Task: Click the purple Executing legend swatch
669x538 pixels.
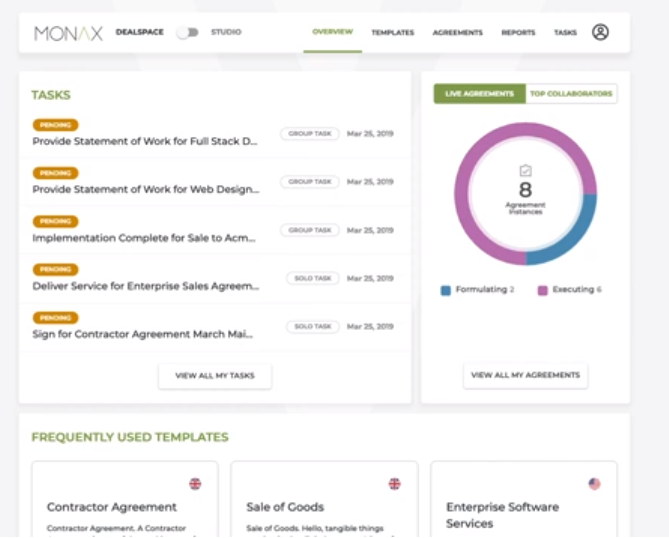Action: [x=543, y=290]
